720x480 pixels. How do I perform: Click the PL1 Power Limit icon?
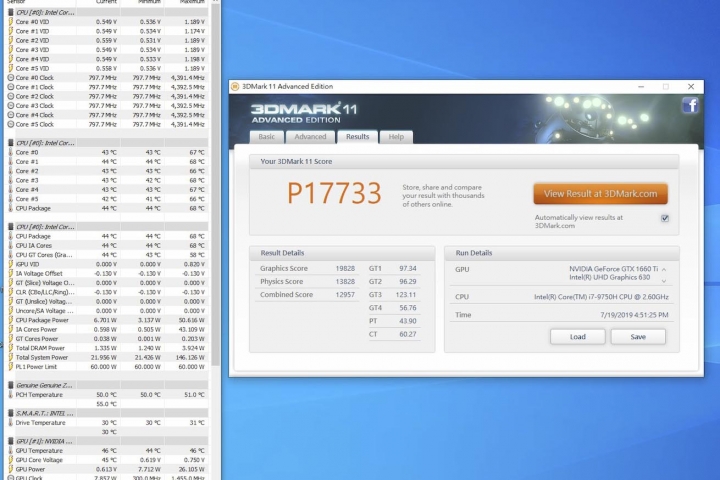pos(11,367)
